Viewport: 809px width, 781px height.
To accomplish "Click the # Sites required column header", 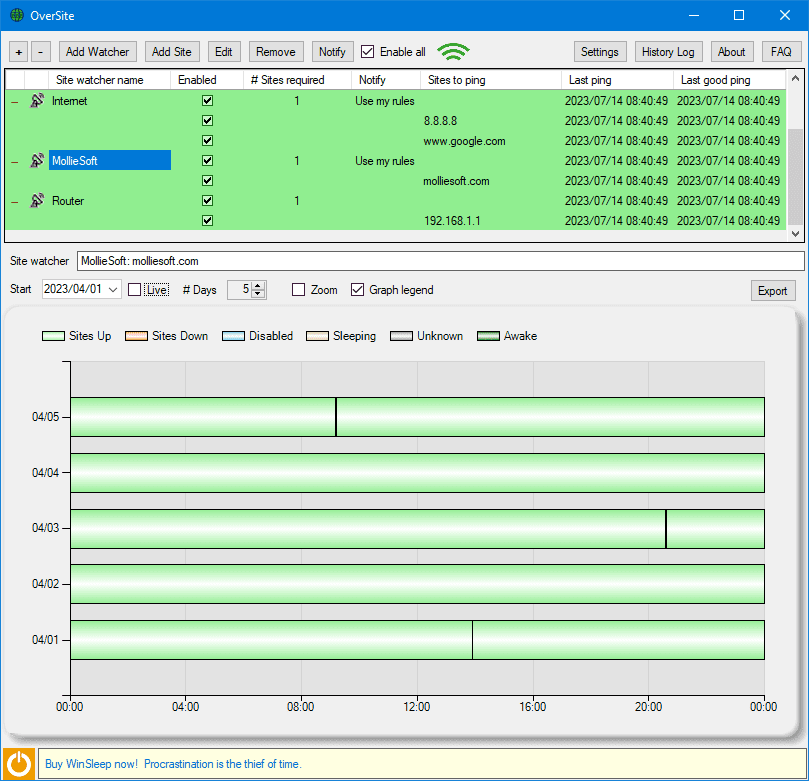I will coord(297,80).
